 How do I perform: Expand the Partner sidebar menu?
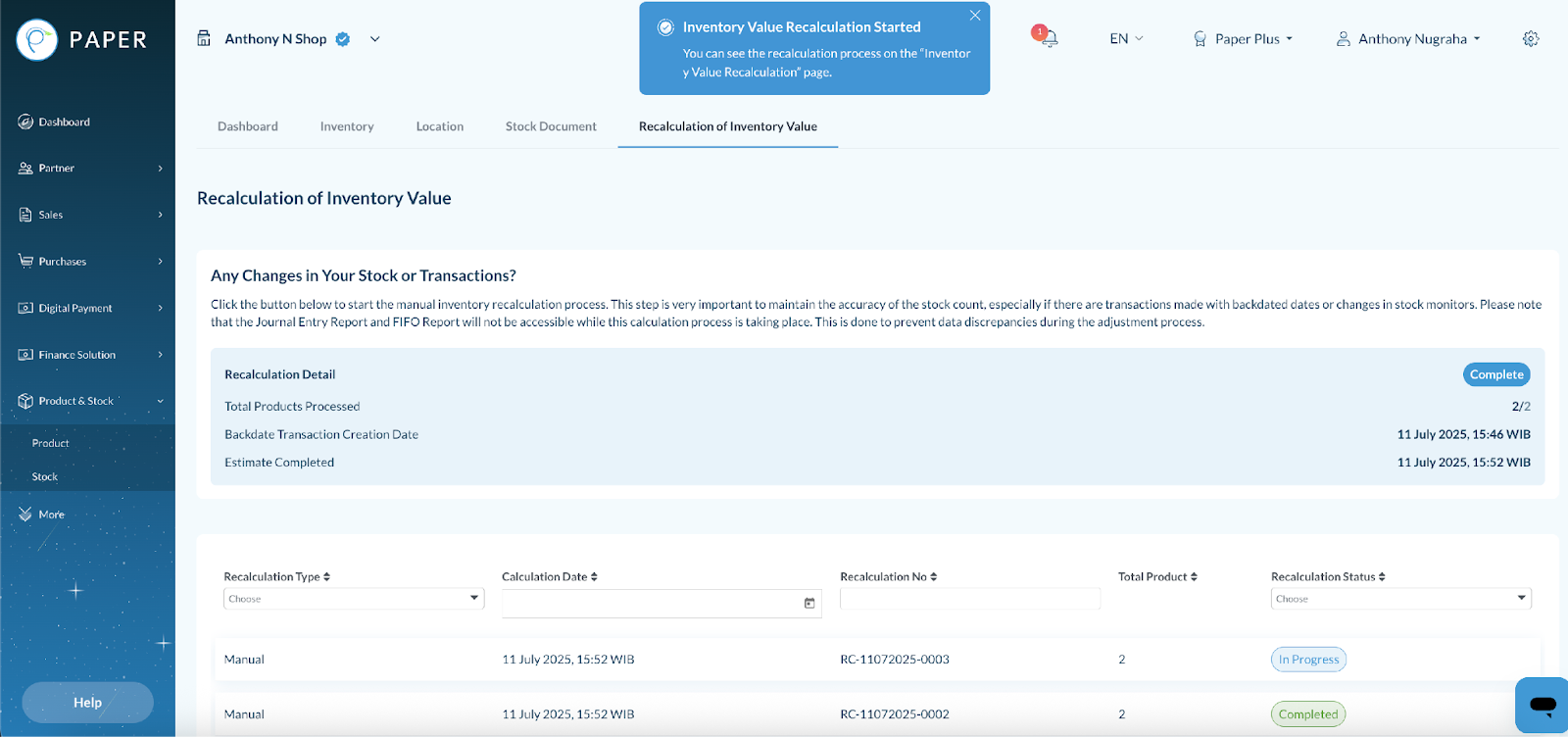point(161,169)
